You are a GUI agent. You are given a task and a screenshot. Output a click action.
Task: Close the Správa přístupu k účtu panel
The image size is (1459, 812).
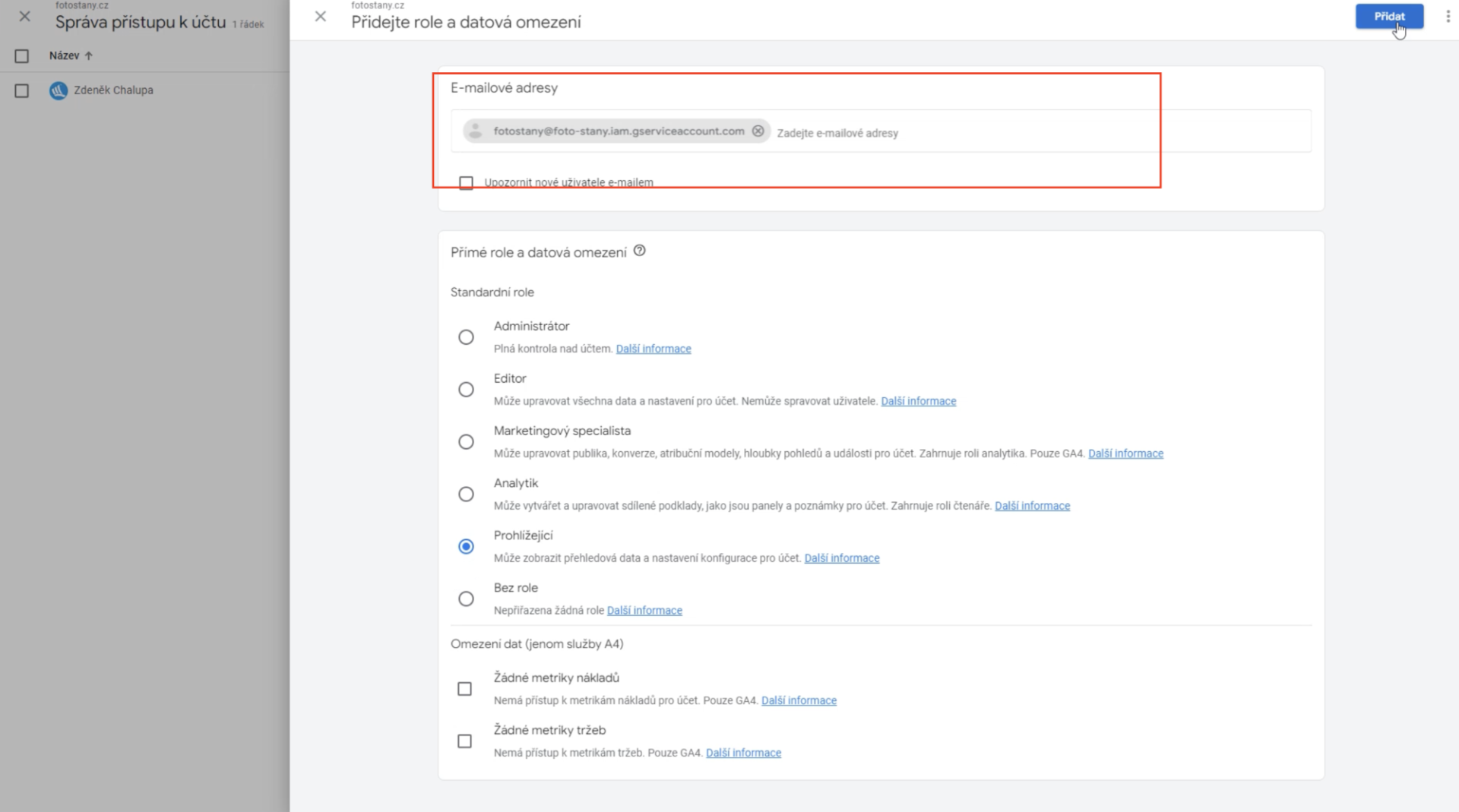(x=25, y=16)
